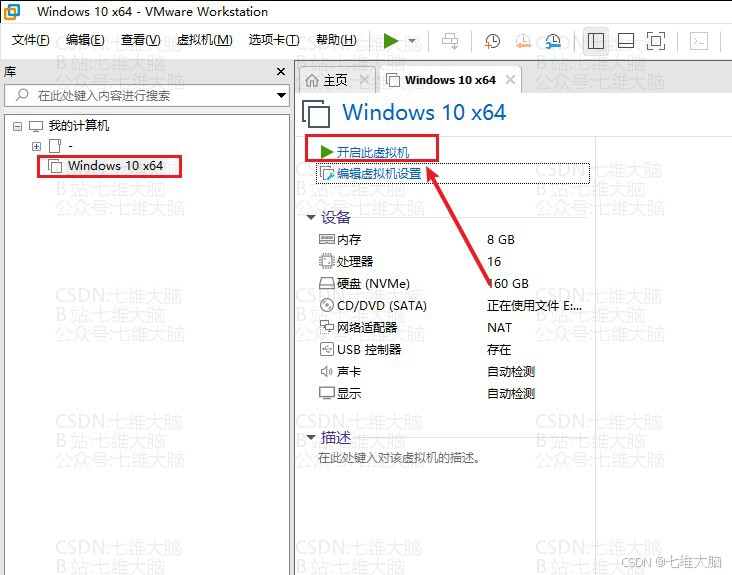732x575 pixels.
Task: Click the VMware Workstation title bar logo
Action: coord(12,12)
